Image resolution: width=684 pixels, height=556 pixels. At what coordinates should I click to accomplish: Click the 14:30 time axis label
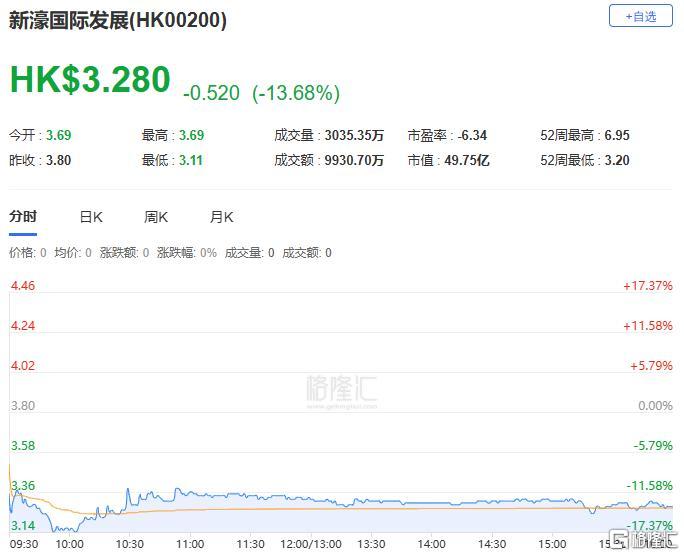click(x=492, y=544)
